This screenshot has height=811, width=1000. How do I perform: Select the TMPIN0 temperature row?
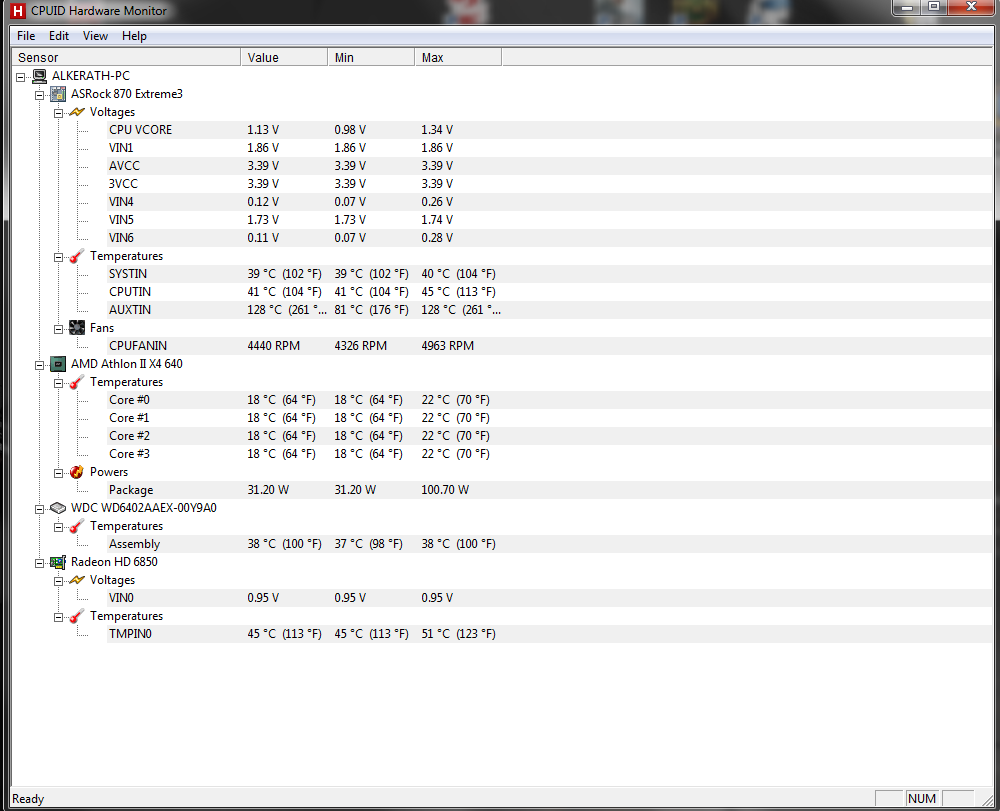click(550, 634)
